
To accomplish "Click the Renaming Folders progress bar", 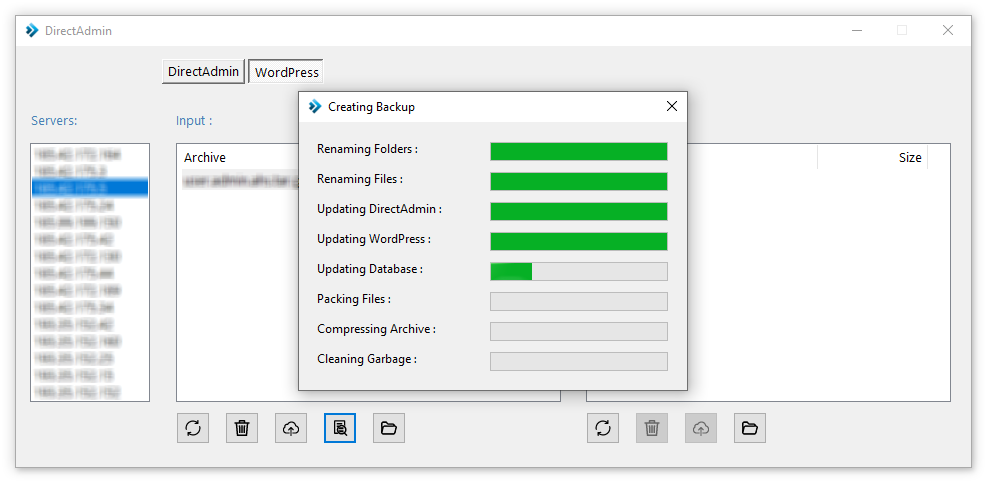I will [x=578, y=151].
